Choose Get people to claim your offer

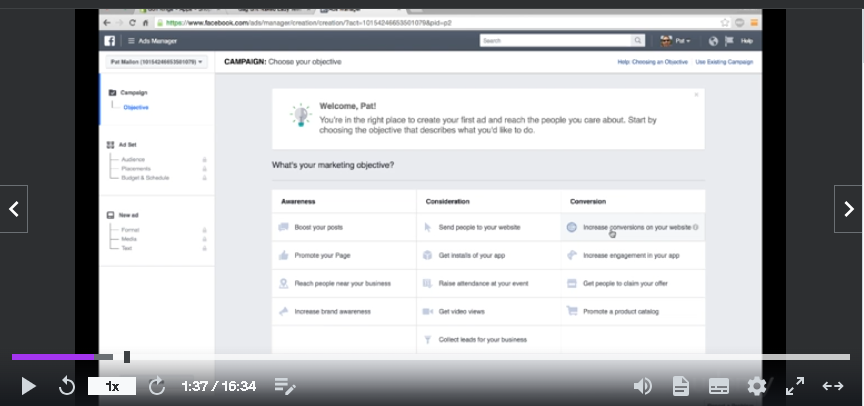633,283
